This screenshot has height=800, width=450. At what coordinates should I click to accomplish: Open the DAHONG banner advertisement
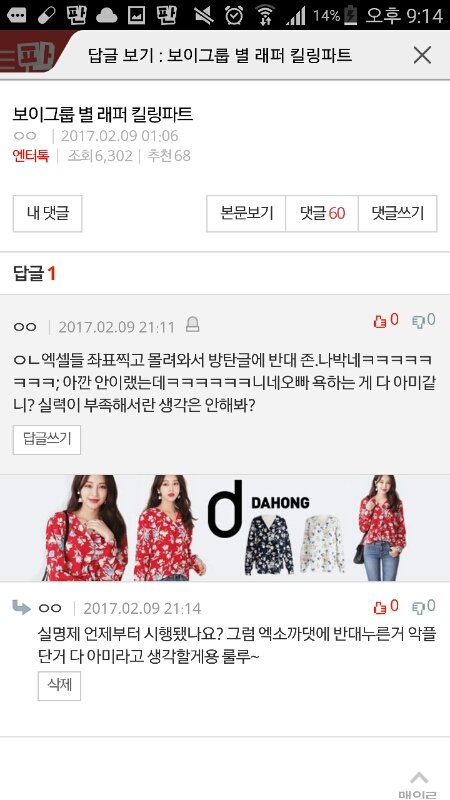pyautogui.click(x=225, y=528)
